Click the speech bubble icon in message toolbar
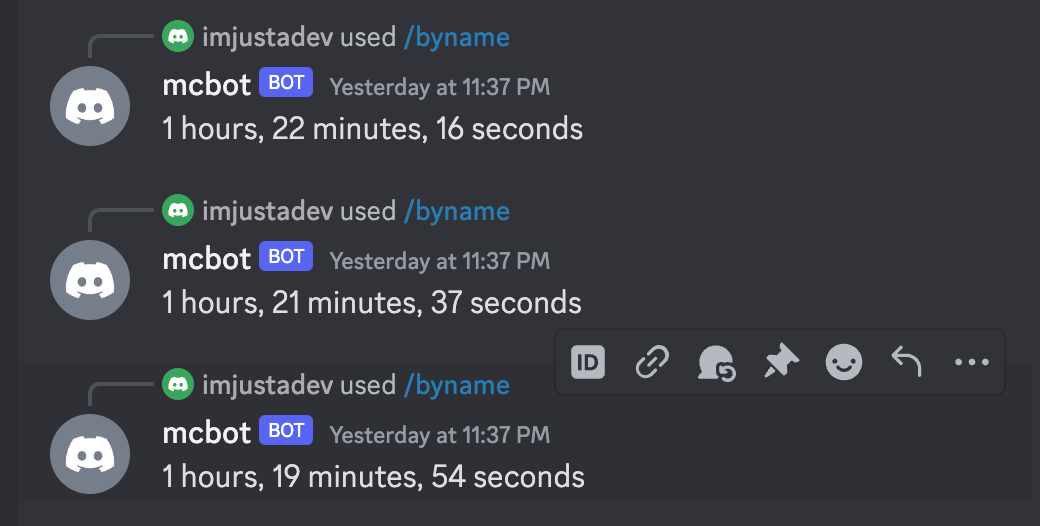This screenshot has width=1040, height=526. pyautogui.click(x=716, y=362)
